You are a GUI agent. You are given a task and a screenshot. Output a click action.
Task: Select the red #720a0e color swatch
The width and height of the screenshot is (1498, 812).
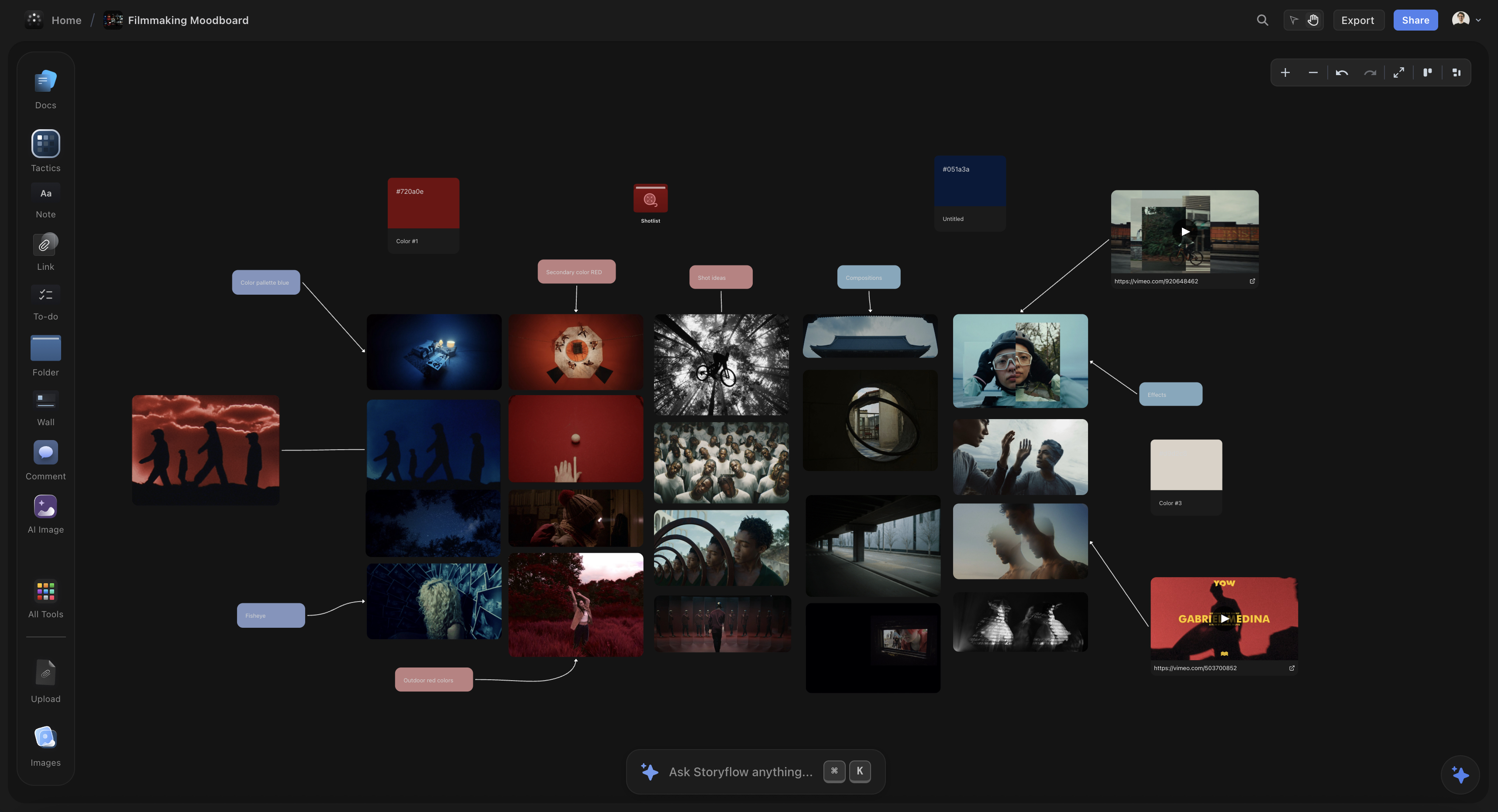[423, 203]
